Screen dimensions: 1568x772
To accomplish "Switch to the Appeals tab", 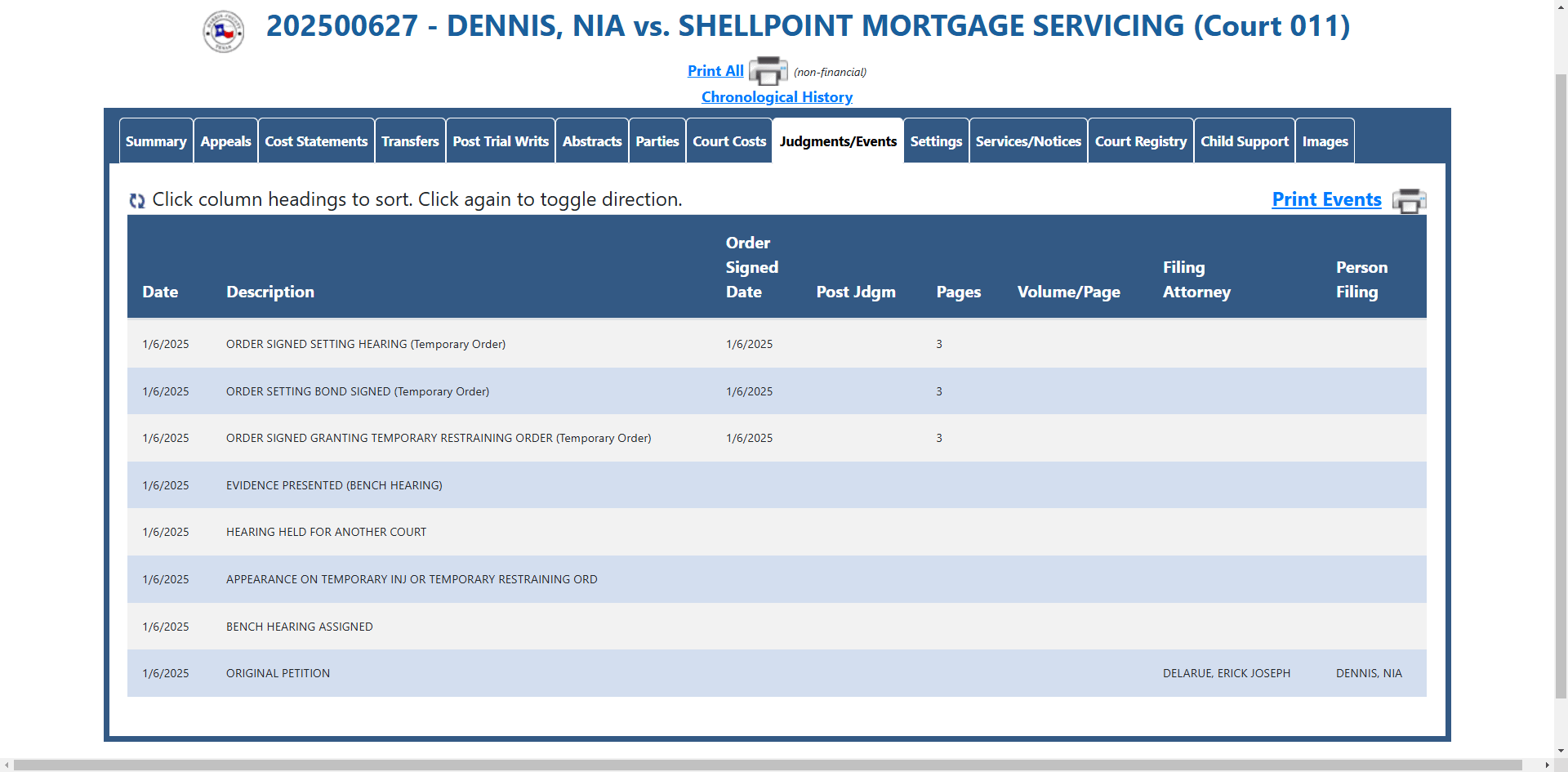I will tap(225, 141).
